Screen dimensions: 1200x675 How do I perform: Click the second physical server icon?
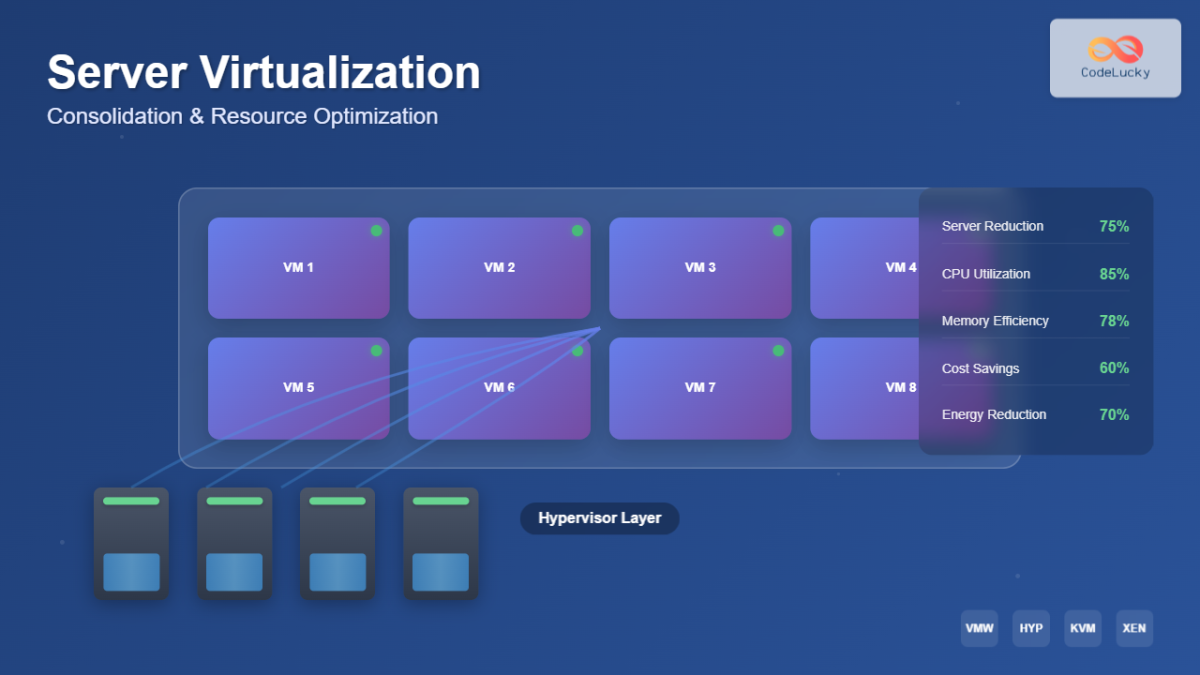[234, 542]
